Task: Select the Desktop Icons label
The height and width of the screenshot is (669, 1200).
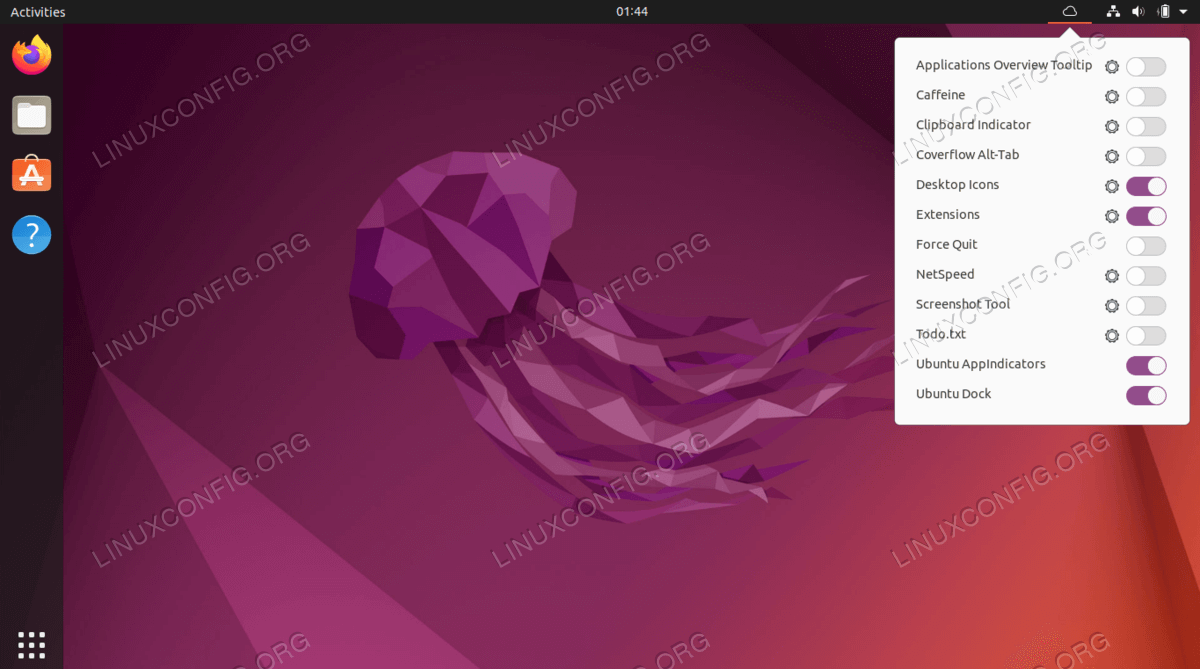Action: [957, 185]
